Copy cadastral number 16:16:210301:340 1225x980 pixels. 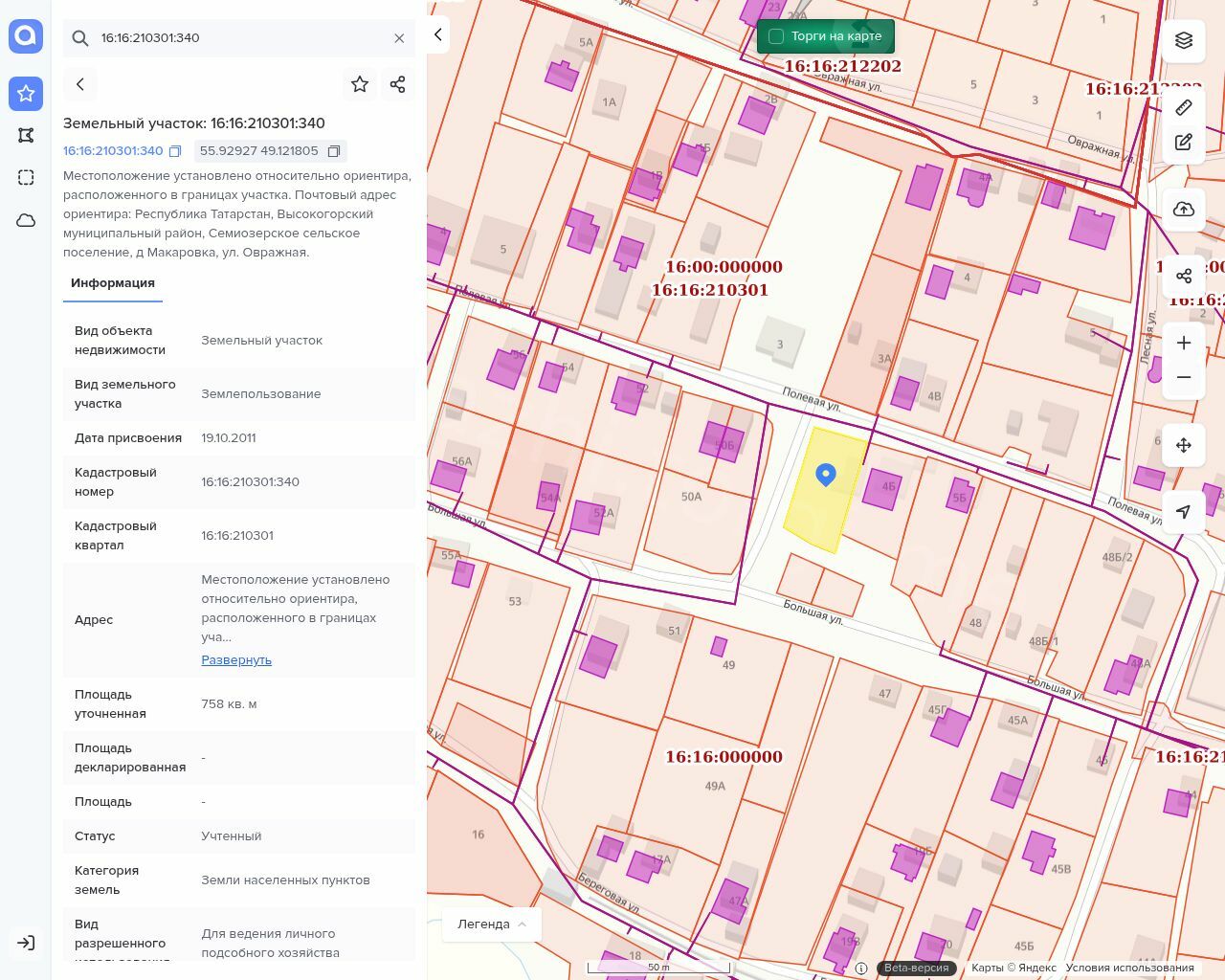point(175,151)
